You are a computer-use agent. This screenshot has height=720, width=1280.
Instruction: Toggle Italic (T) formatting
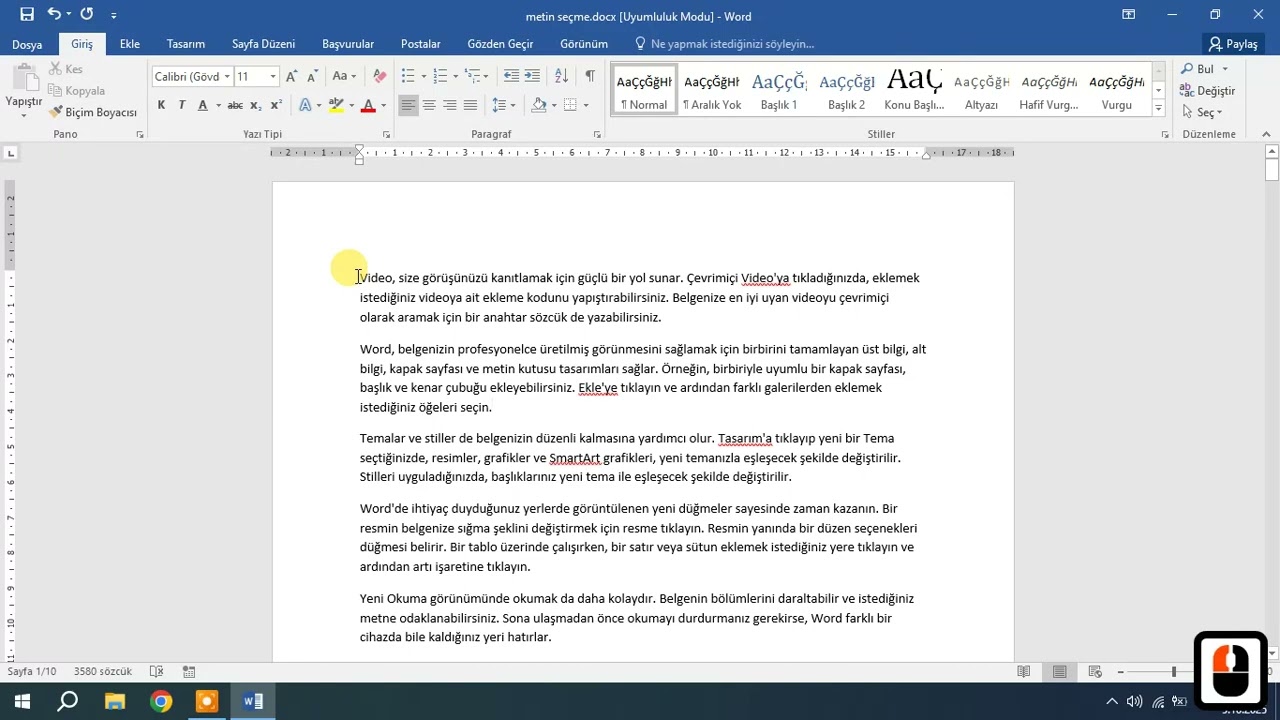tap(182, 105)
